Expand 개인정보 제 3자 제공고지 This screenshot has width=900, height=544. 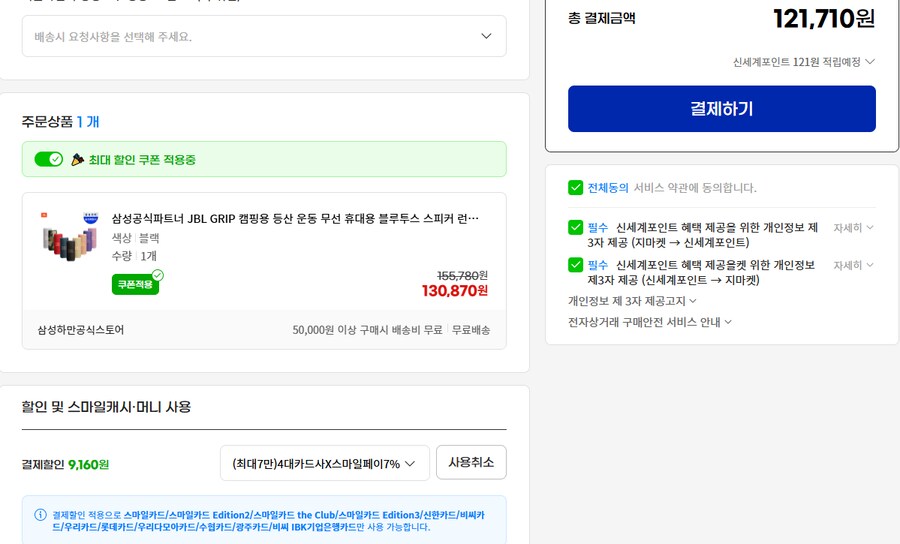point(632,301)
